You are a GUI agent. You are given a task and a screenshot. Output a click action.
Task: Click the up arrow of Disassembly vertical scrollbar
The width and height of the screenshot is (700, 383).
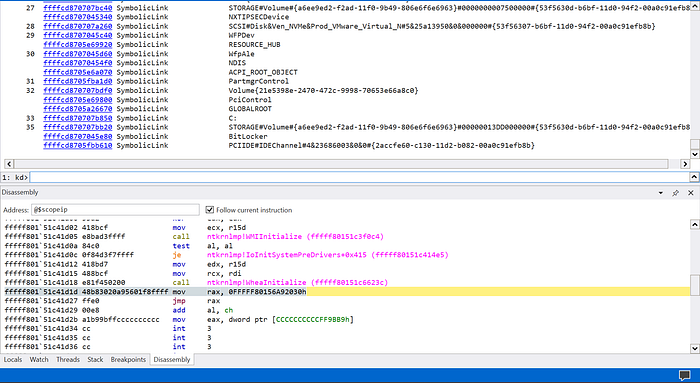[x=695, y=224]
